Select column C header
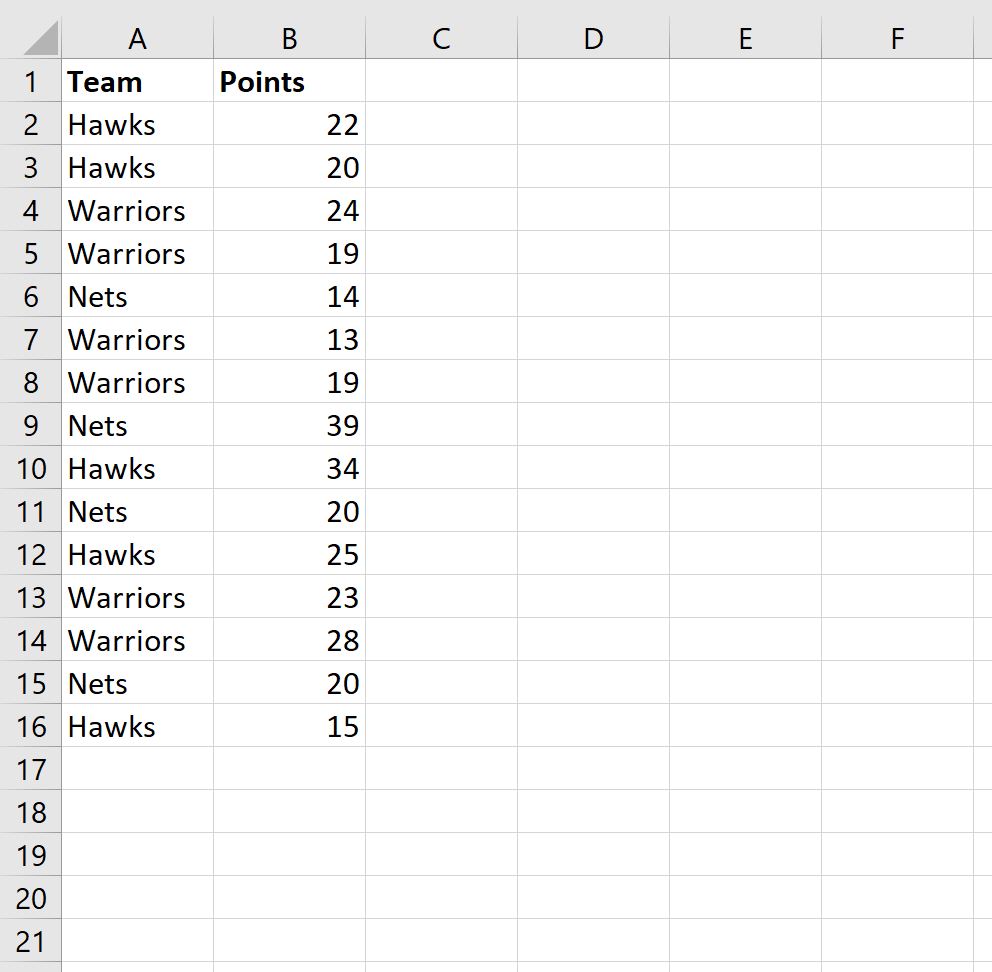992x972 pixels. pyautogui.click(x=441, y=38)
